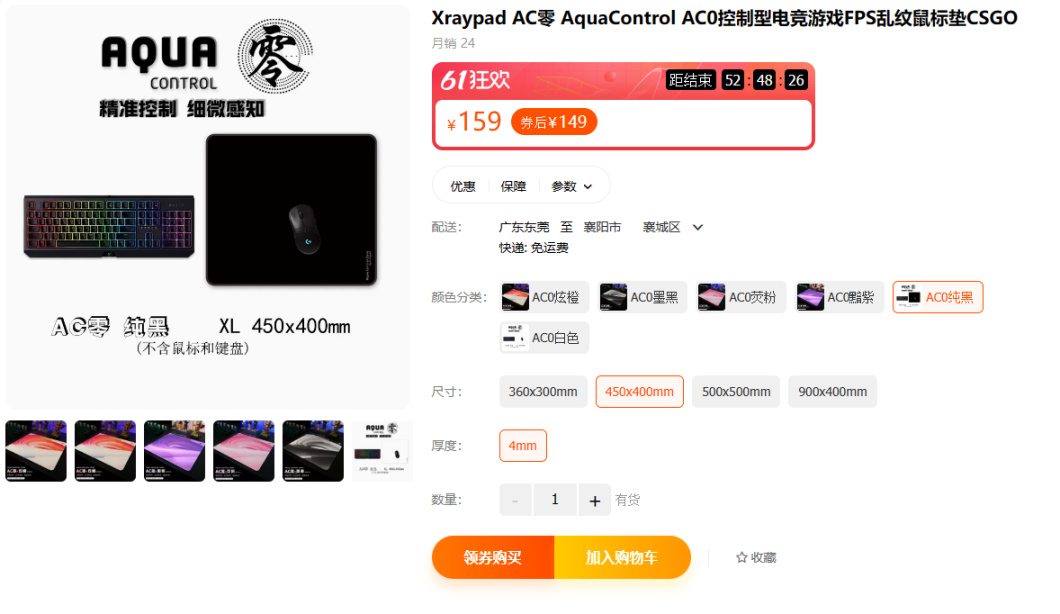Click the quantity input field
The height and width of the screenshot is (614, 1060).
click(x=555, y=500)
